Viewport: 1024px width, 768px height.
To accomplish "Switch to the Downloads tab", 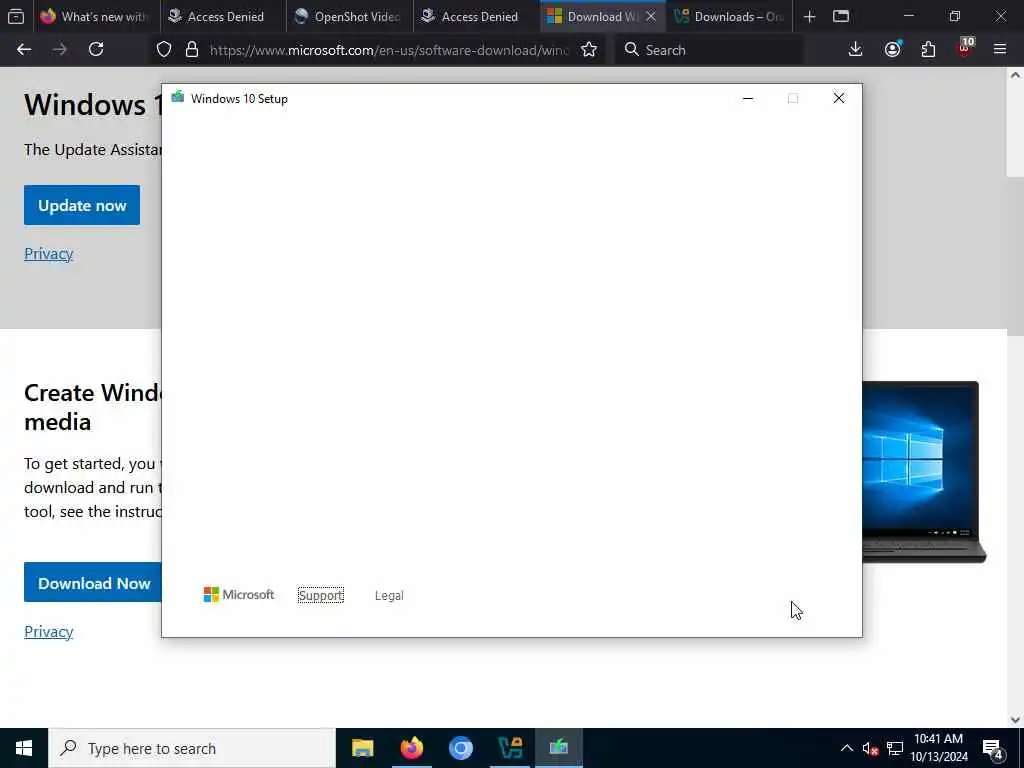I will coord(729,16).
